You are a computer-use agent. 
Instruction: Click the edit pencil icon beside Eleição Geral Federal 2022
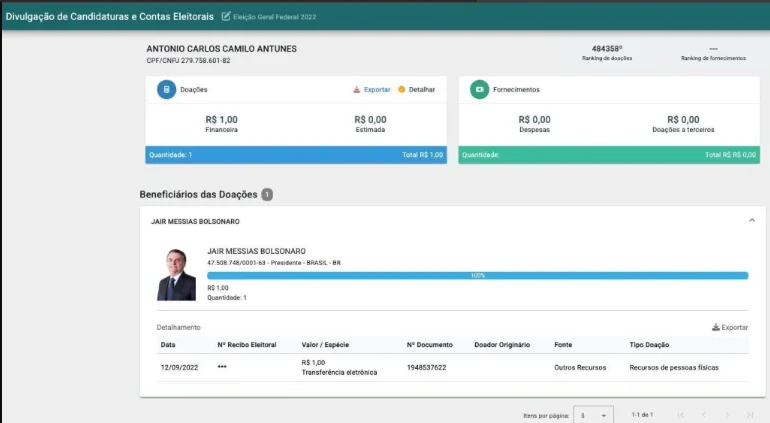coord(226,16)
